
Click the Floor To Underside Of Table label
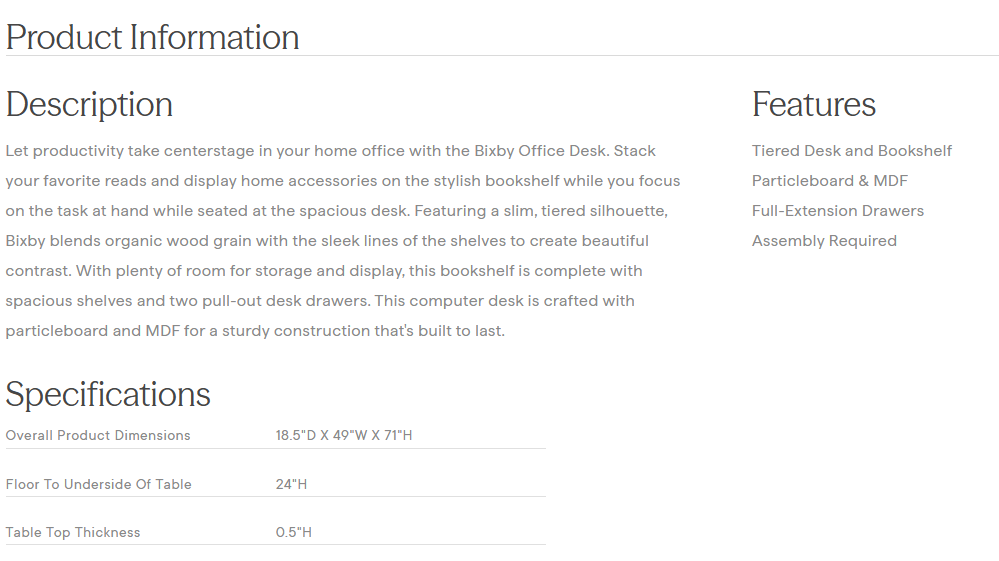pyautogui.click(x=98, y=484)
